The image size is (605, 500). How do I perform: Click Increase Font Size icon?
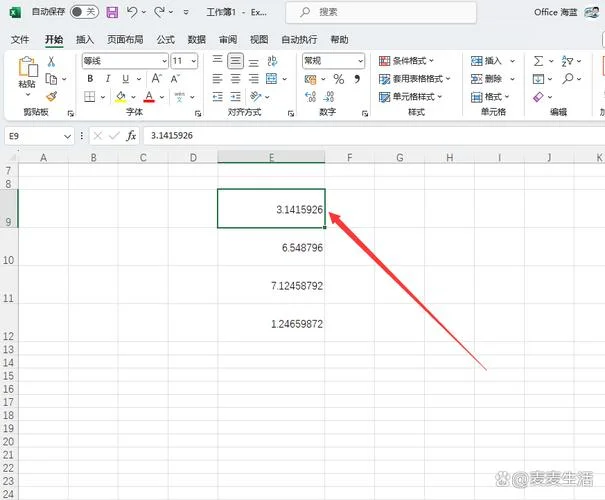click(x=156, y=79)
